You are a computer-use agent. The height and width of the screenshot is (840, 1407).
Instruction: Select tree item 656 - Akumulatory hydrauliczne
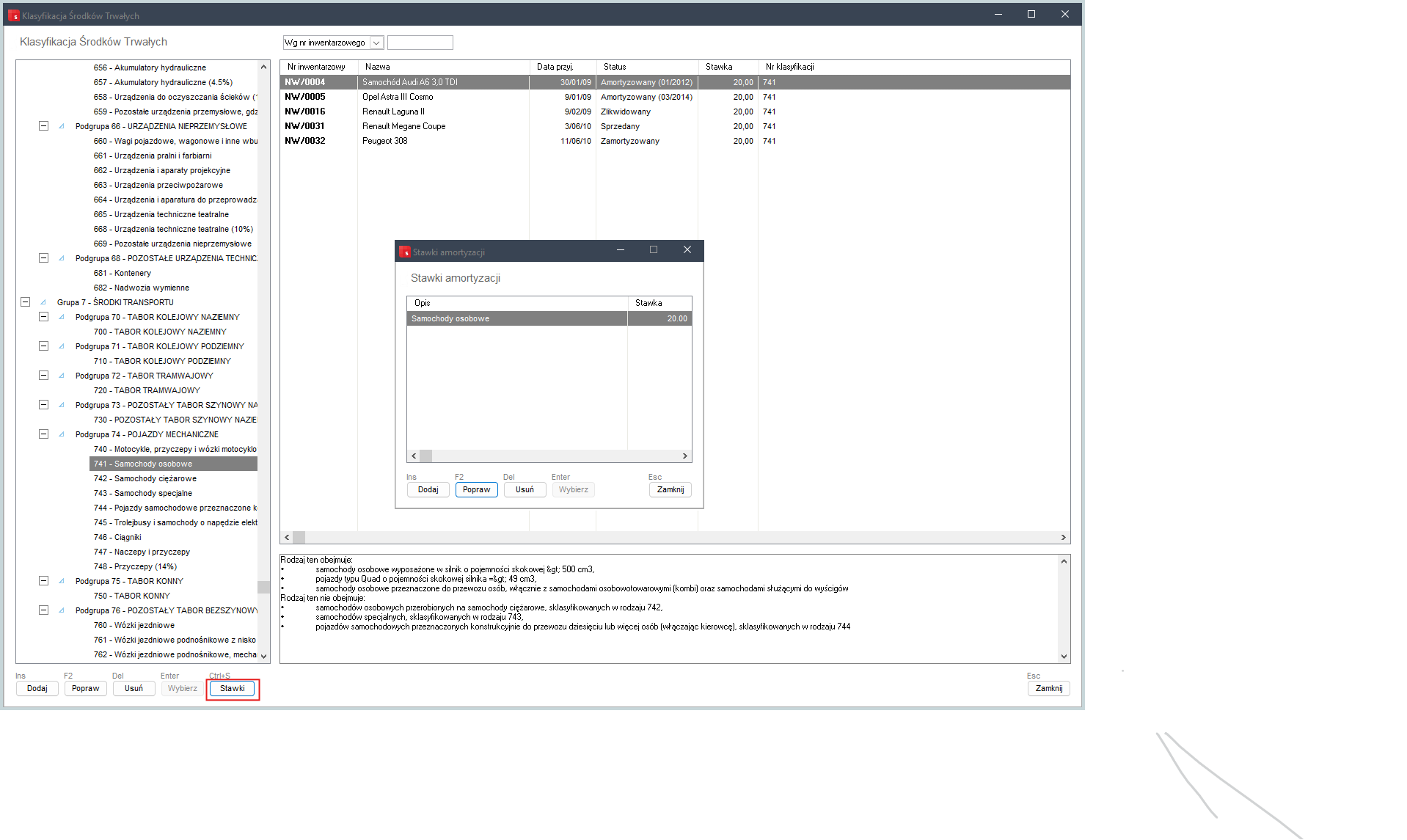150,67
